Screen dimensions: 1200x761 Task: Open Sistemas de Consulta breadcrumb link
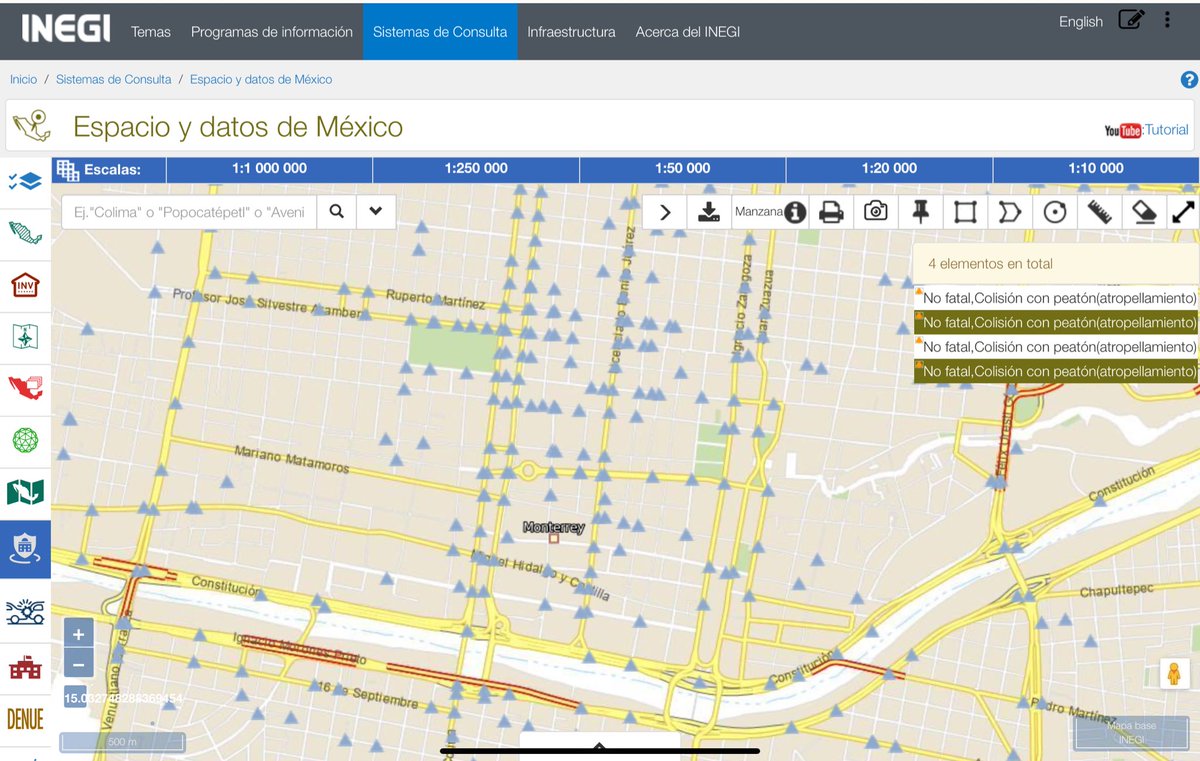[113, 79]
